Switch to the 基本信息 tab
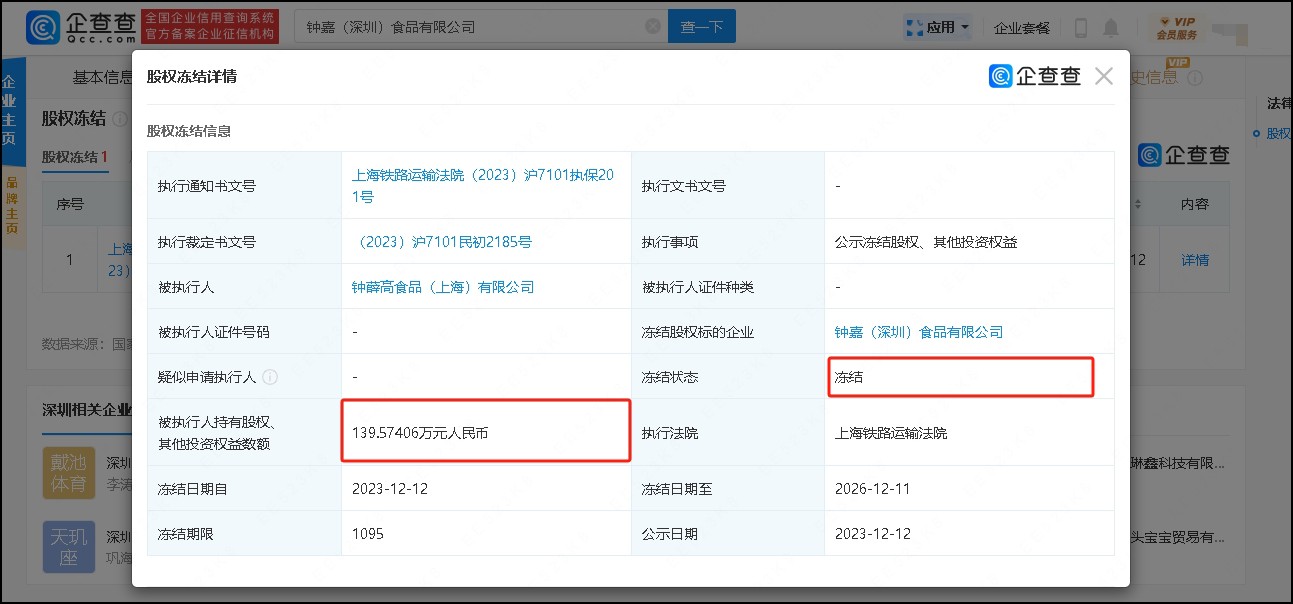The width and height of the screenshot is (1293, 604). pos(102,77)
